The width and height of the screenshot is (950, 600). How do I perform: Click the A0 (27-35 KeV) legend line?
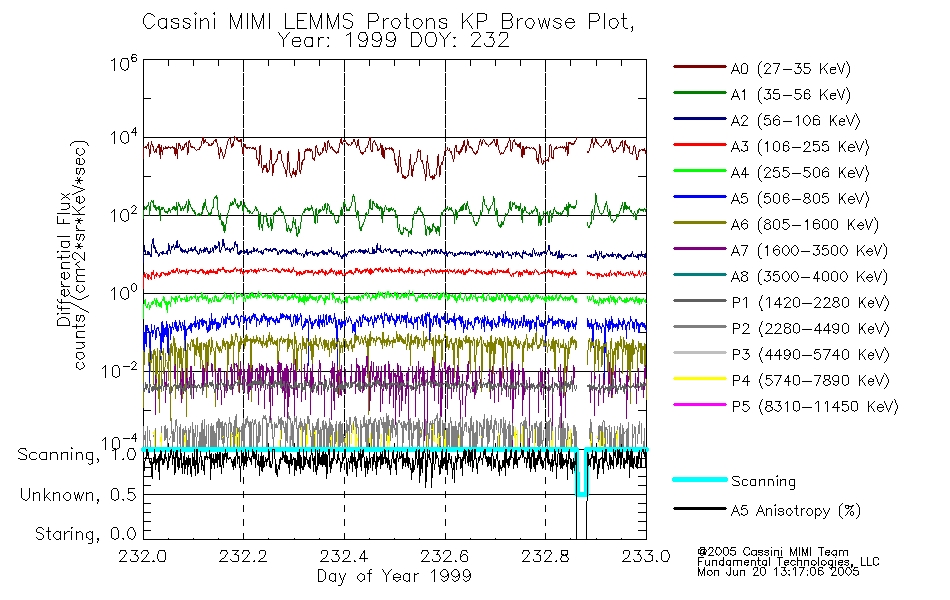(699, 67)
